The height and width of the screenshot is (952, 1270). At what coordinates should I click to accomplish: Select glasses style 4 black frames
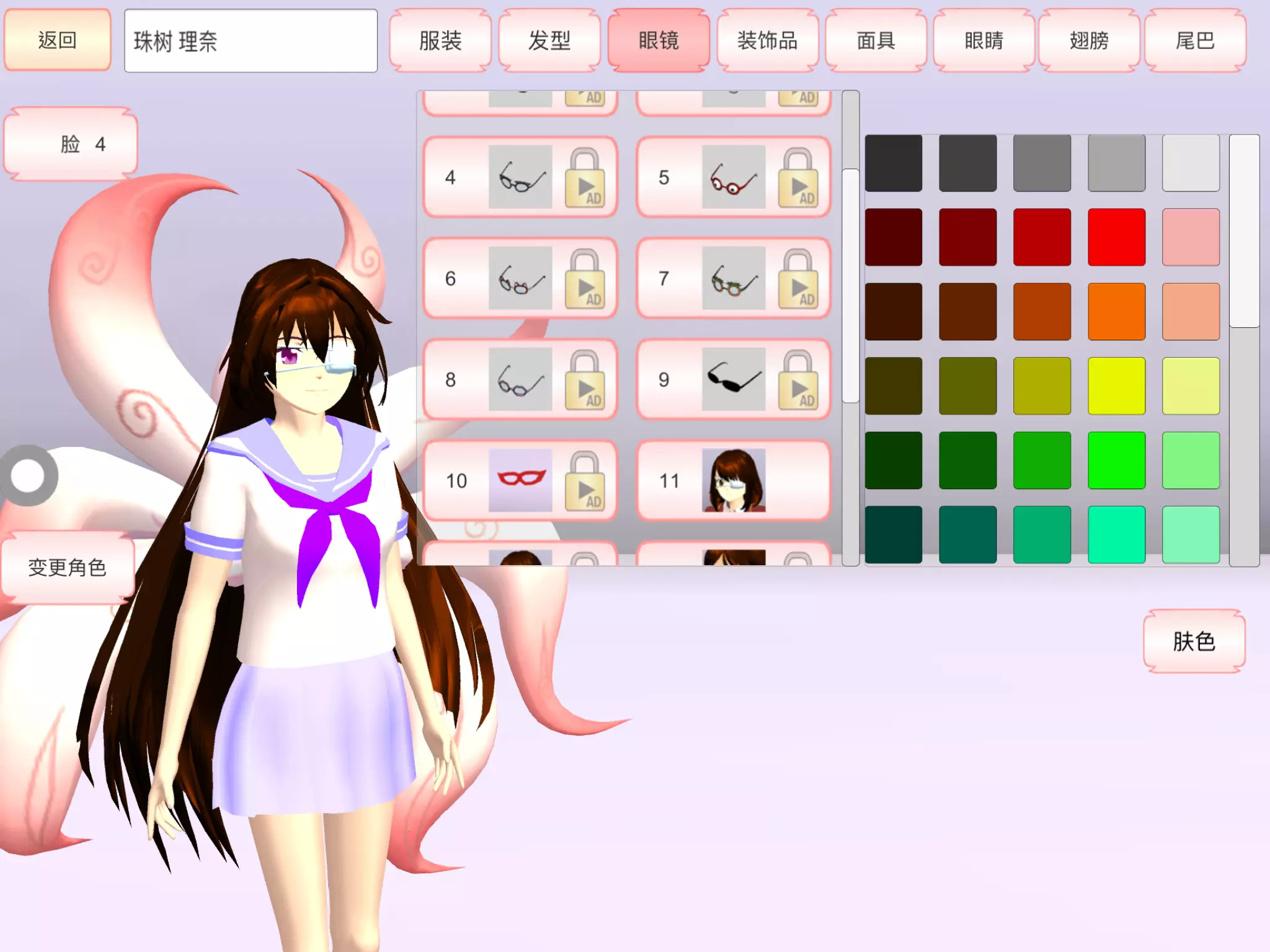click(520, 177)
